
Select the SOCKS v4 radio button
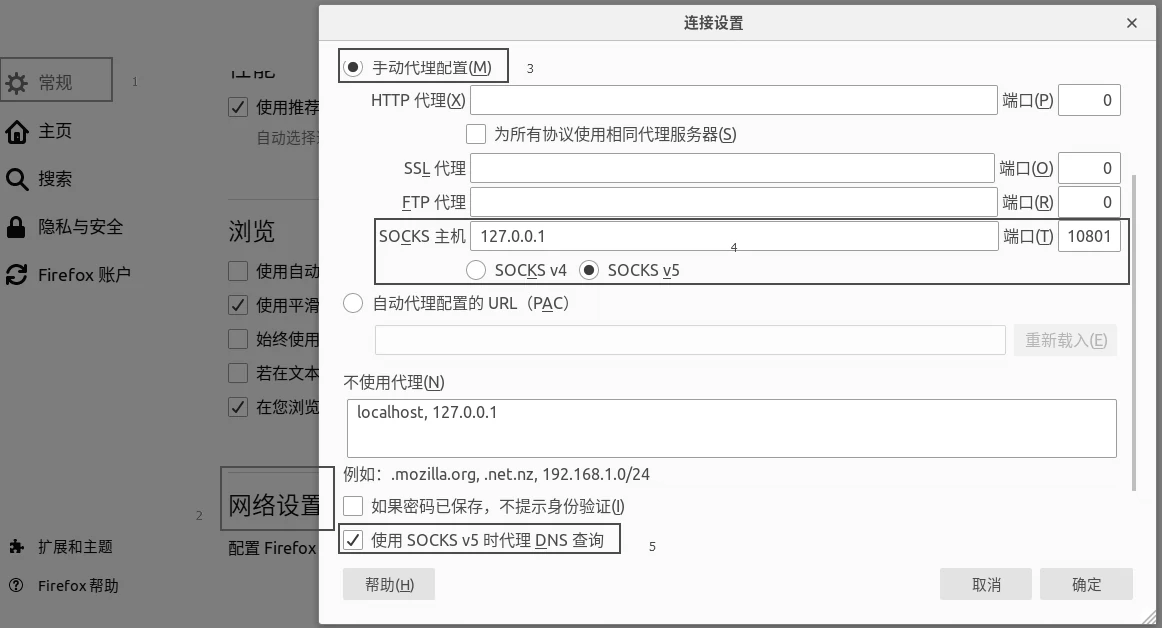(475, 269)
